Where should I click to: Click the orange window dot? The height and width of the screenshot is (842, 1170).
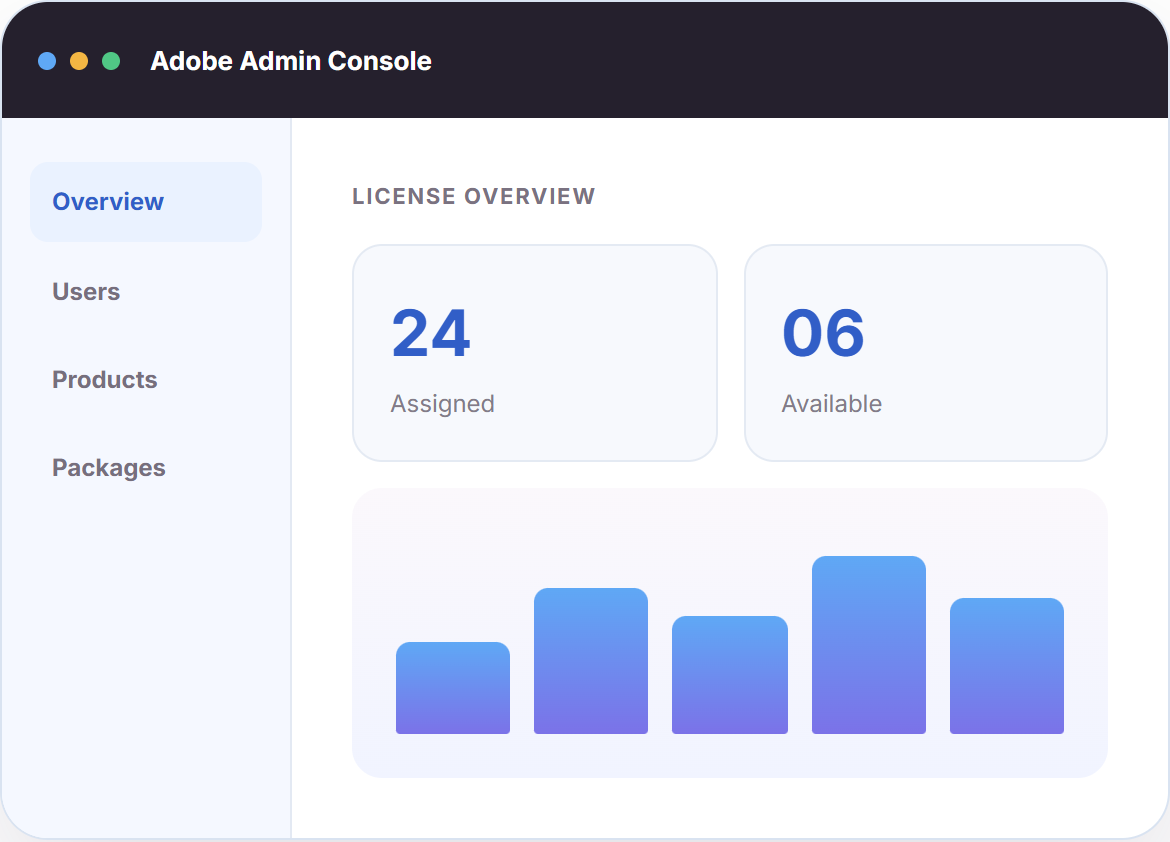(79, 61)
